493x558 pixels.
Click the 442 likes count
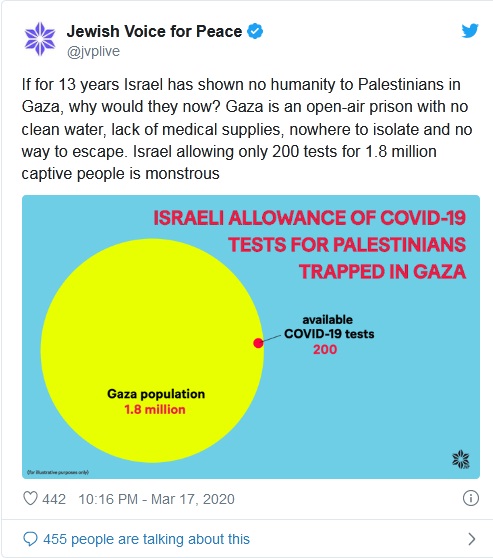click(54, 499)
